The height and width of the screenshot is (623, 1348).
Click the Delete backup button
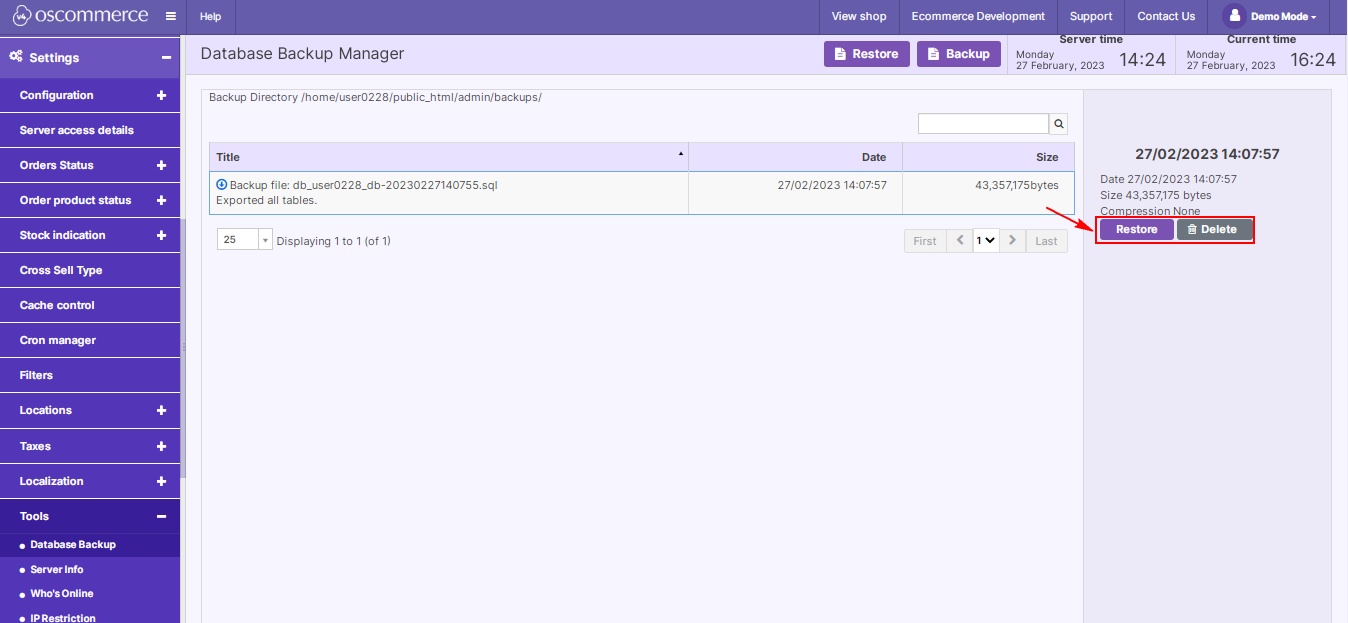(x=1214, y=230)
